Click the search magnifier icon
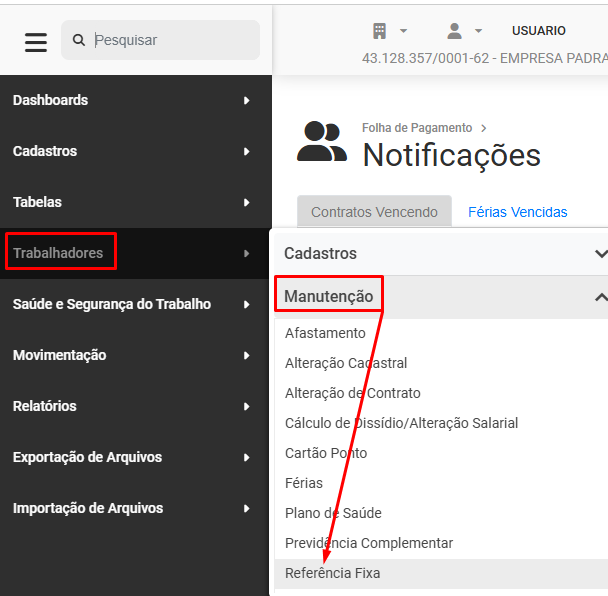The height and width of the screenshot is (596, 608). 79,40
